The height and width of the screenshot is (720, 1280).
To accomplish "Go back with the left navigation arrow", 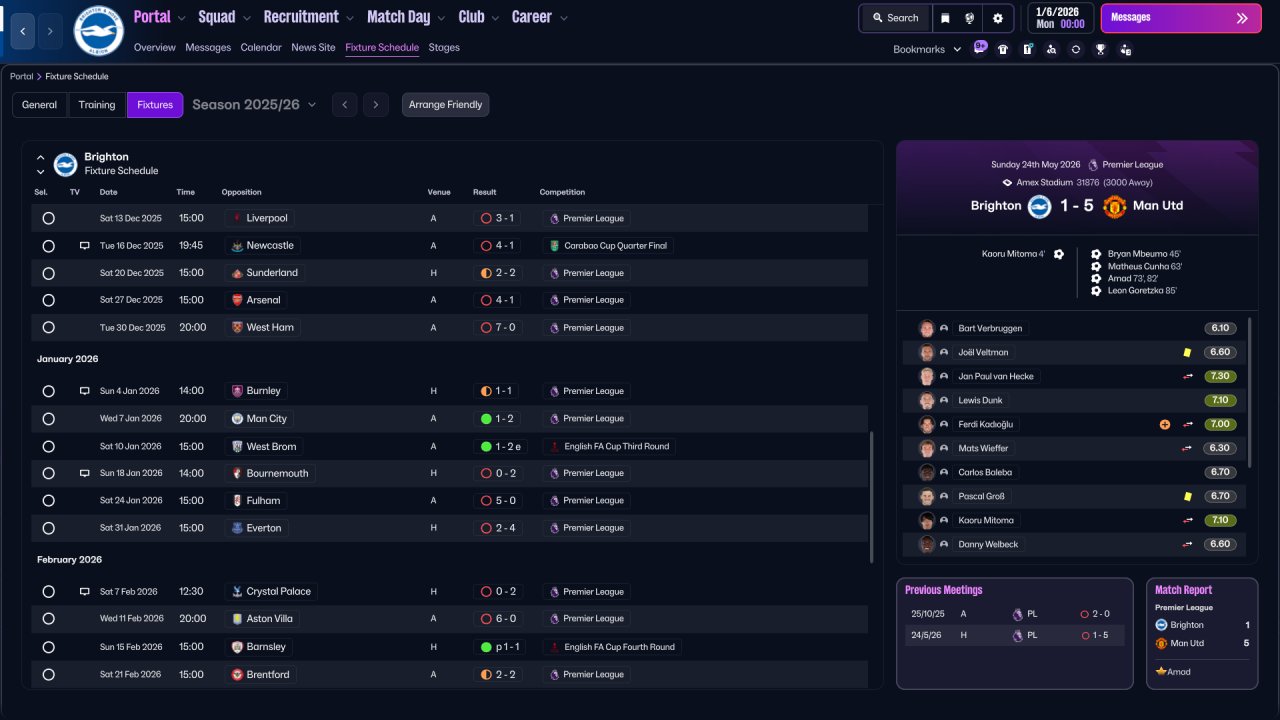I will tap(23, 31).
